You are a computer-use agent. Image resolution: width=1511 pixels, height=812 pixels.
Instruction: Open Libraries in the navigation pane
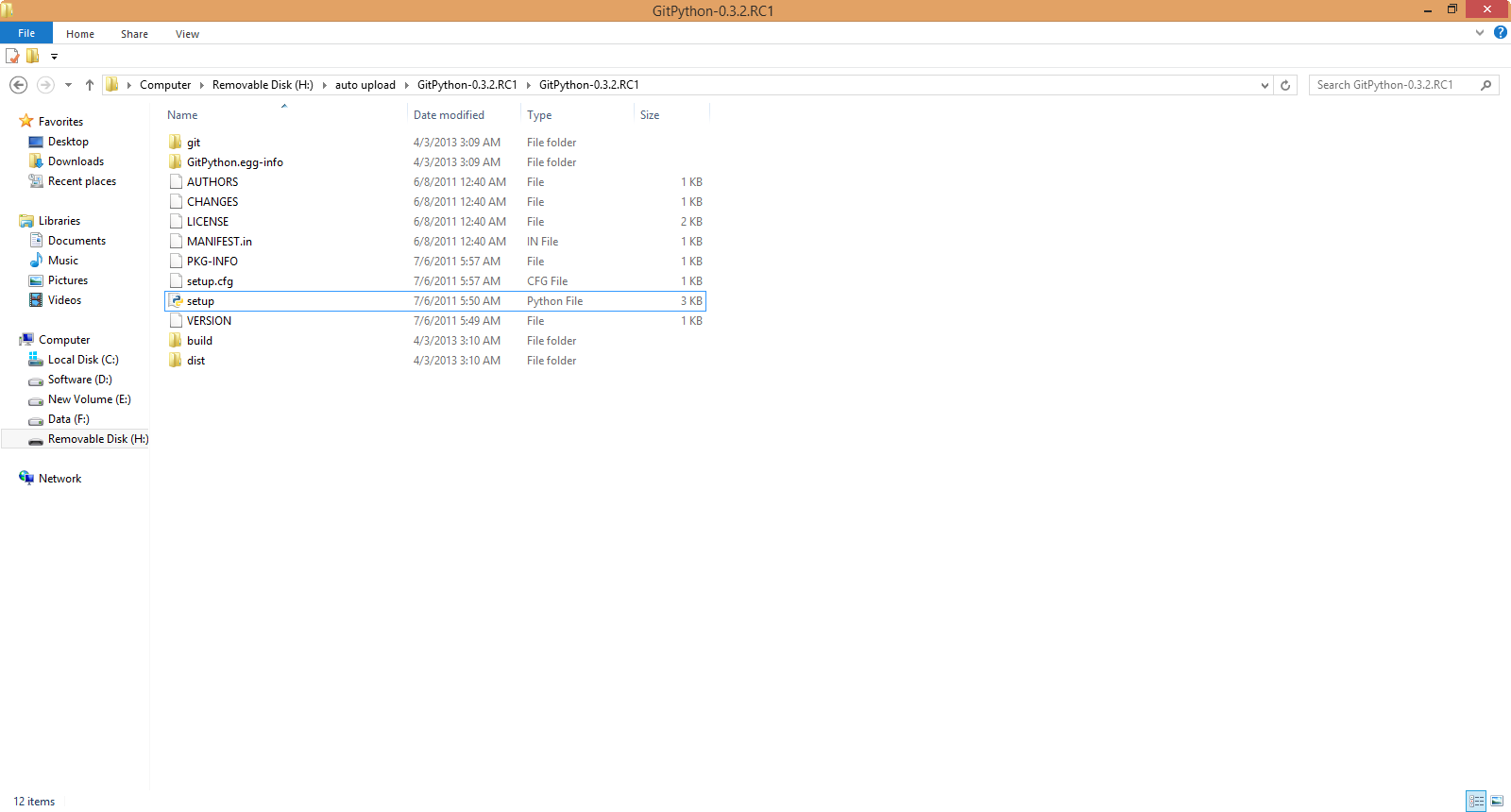[x=59, y=221]
